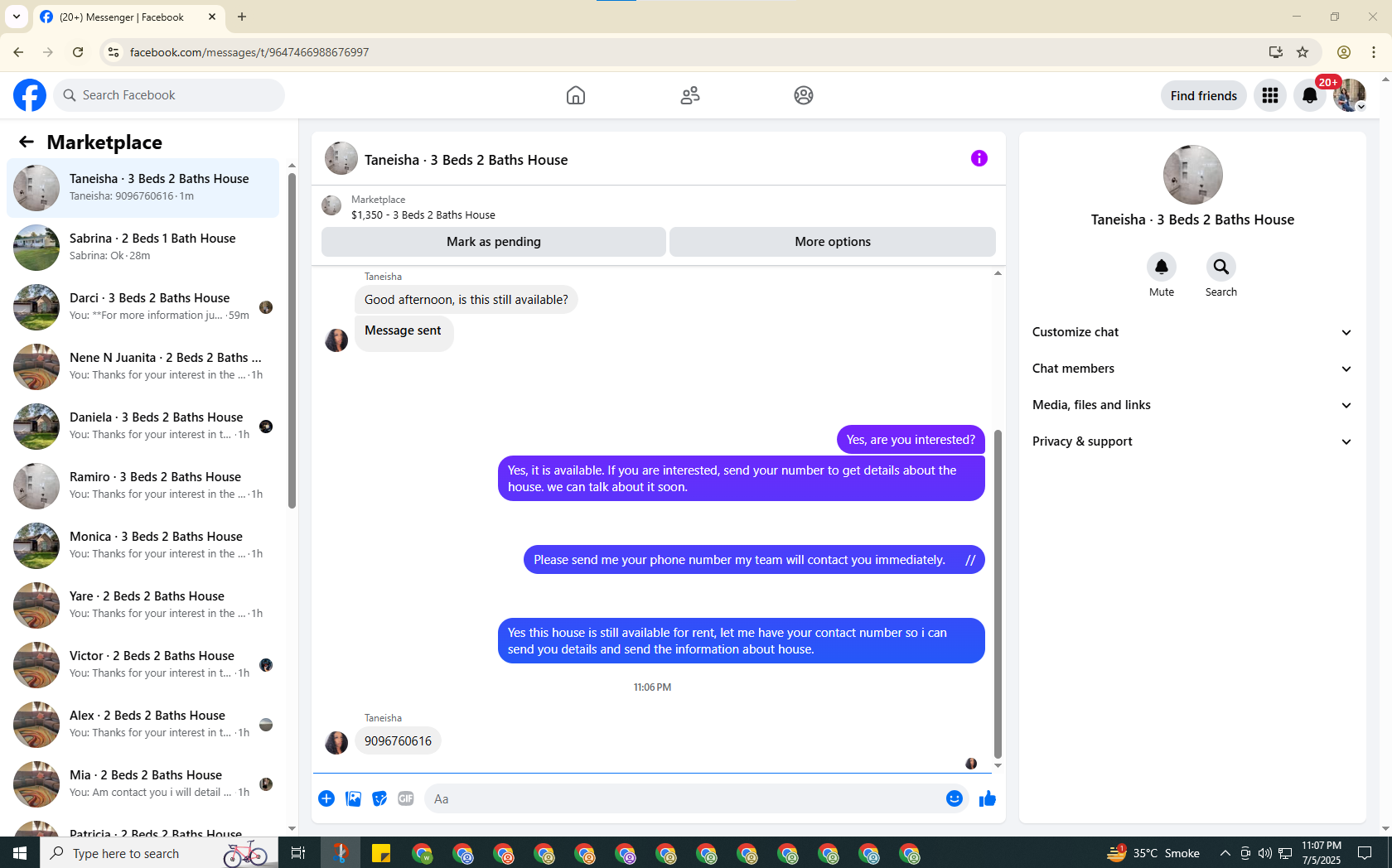Expand Customize chat section
This screenshot has width=1392, height=868.
[1192, 332]
